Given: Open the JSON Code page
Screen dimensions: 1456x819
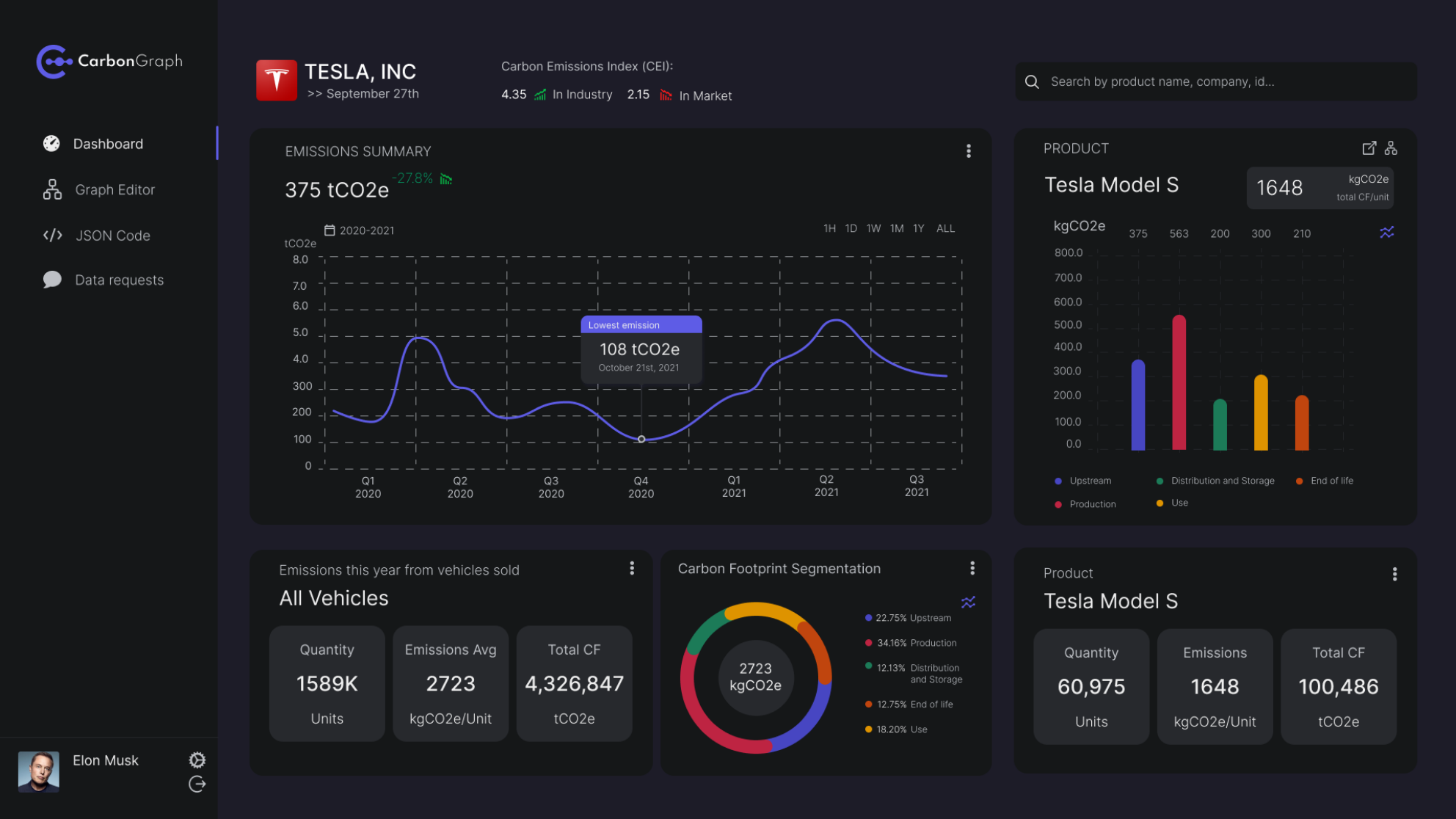Looking at the screenshot, I should (x=112, y=236).
